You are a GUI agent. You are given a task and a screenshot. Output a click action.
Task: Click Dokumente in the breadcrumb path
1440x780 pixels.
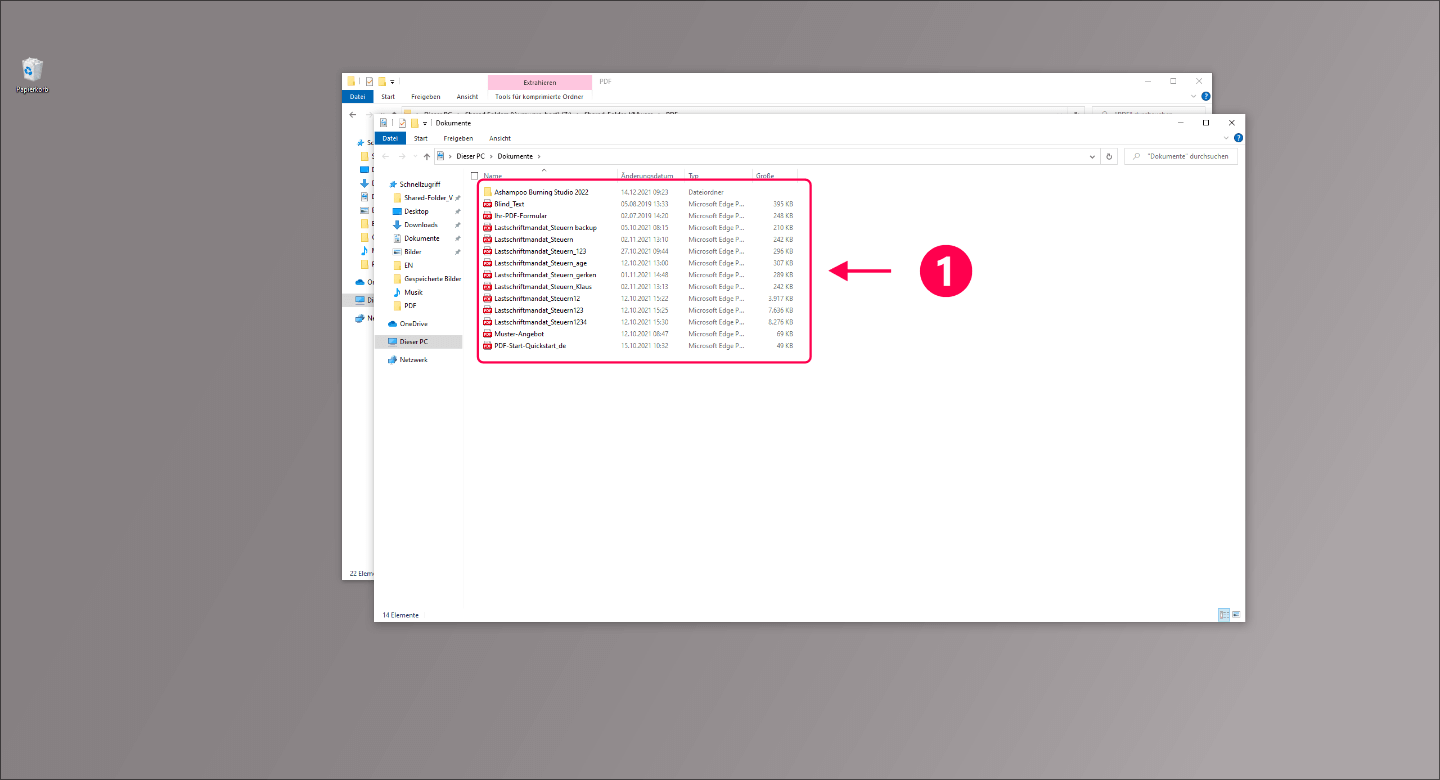(x=515, y=156)
